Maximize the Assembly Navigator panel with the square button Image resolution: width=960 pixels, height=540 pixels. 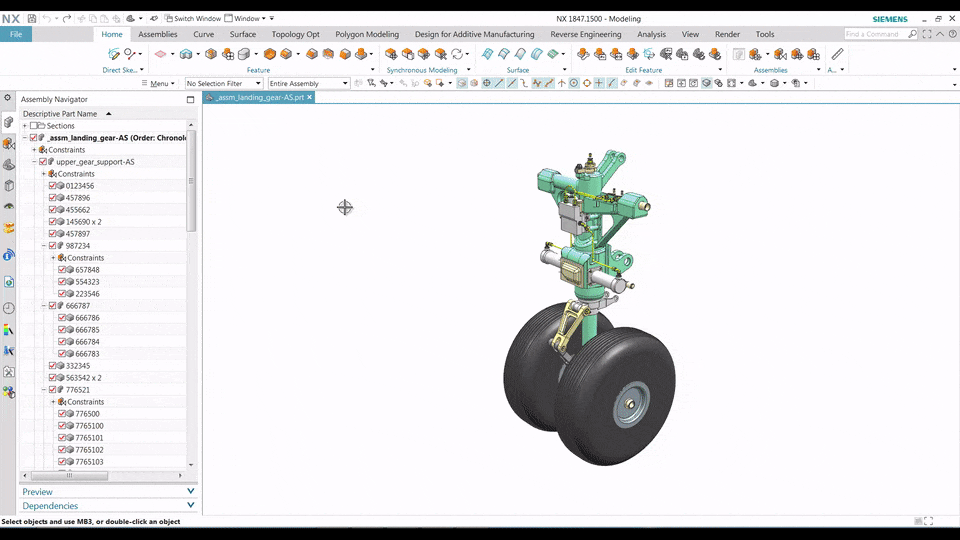point(190,99)
